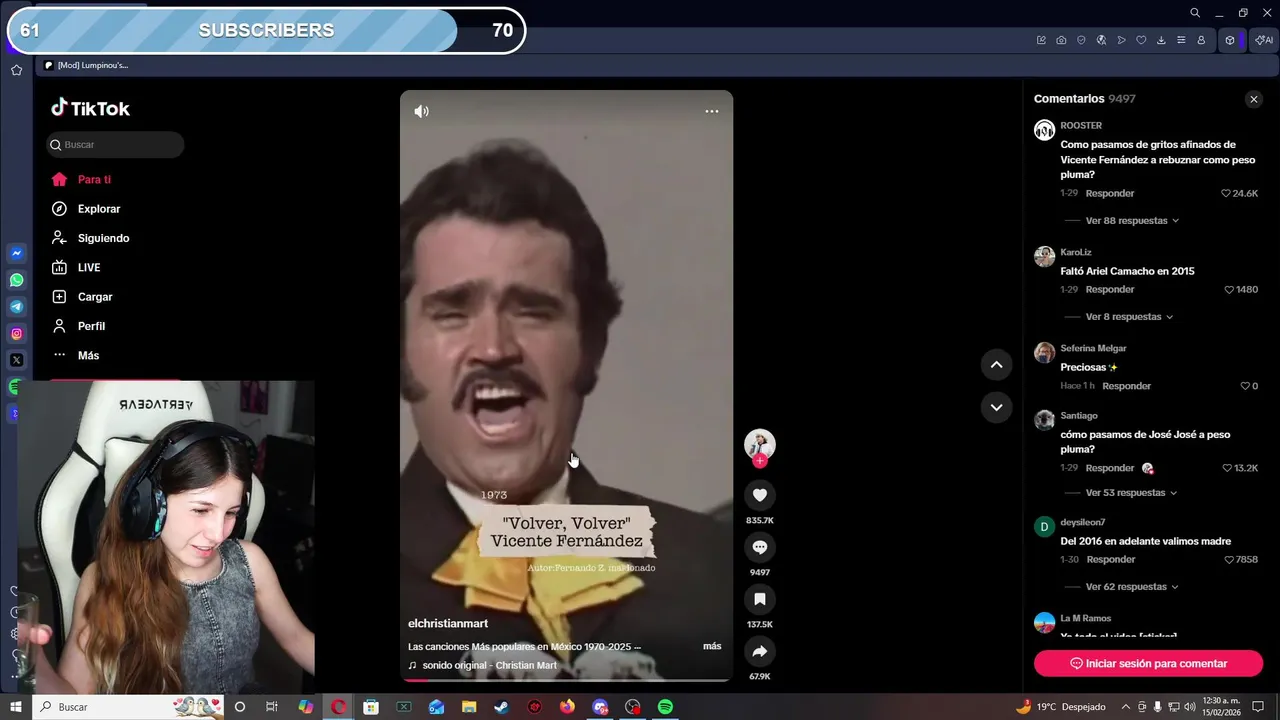
Task: Open the browser easy setup sliders icon
Action: point(1181,40)
